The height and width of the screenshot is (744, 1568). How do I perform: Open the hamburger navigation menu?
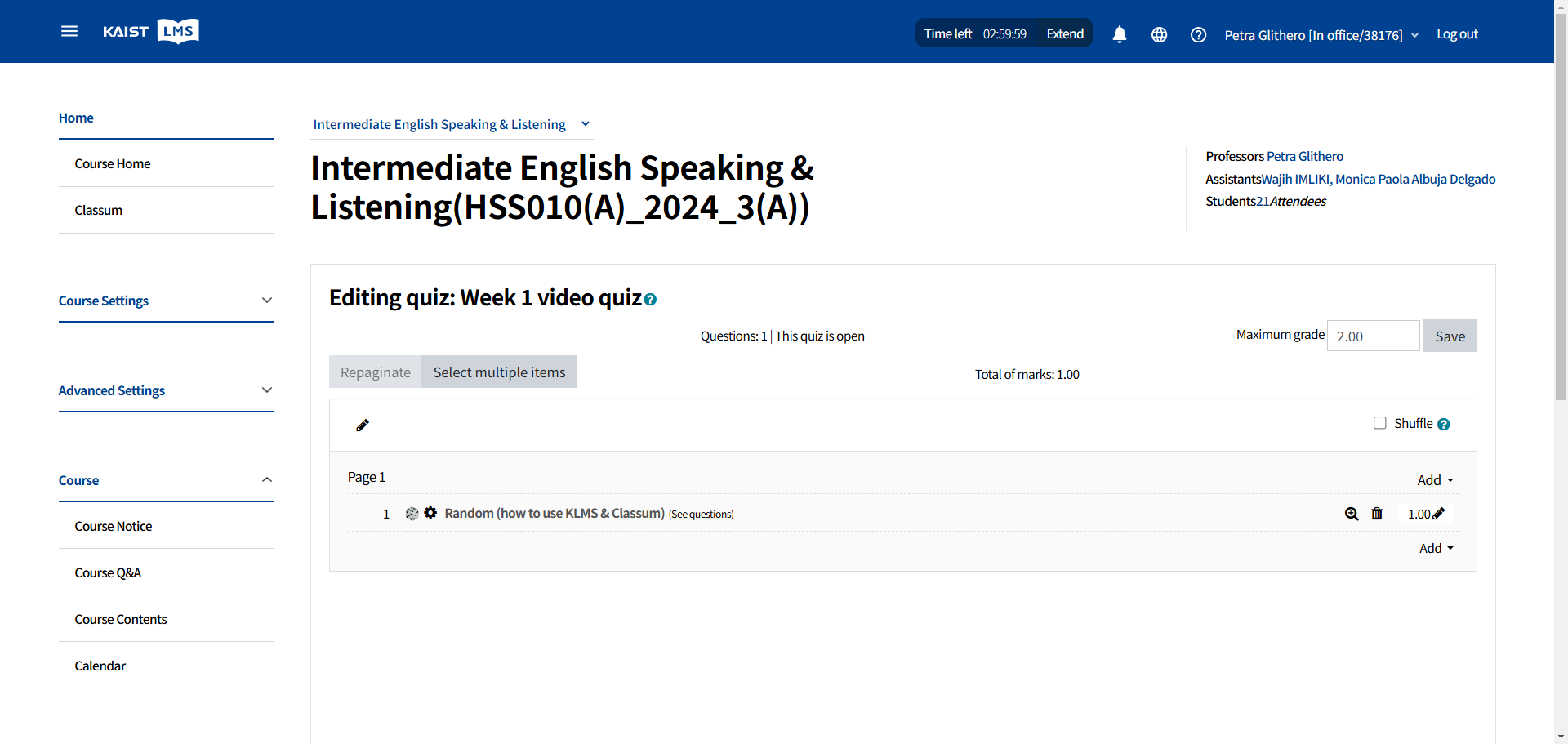pyautogui.click(x=69, y=31)
